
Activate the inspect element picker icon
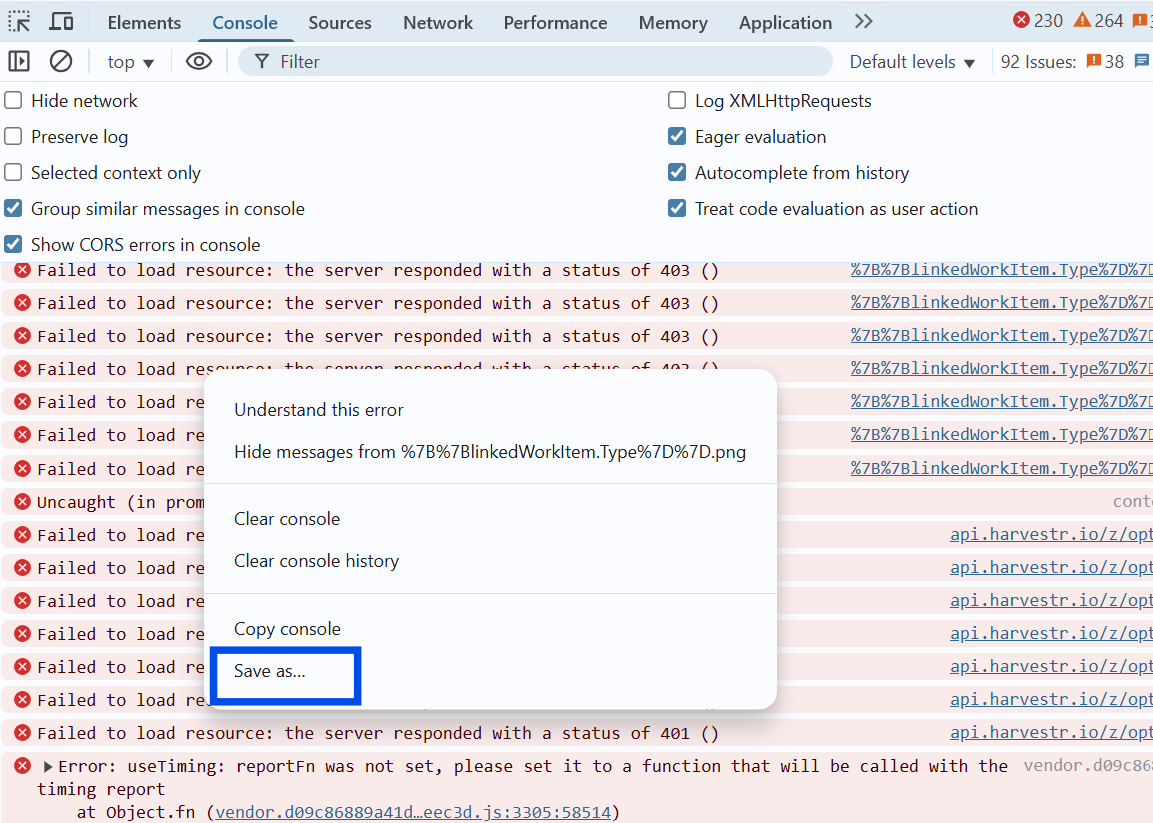click(19, 22)
